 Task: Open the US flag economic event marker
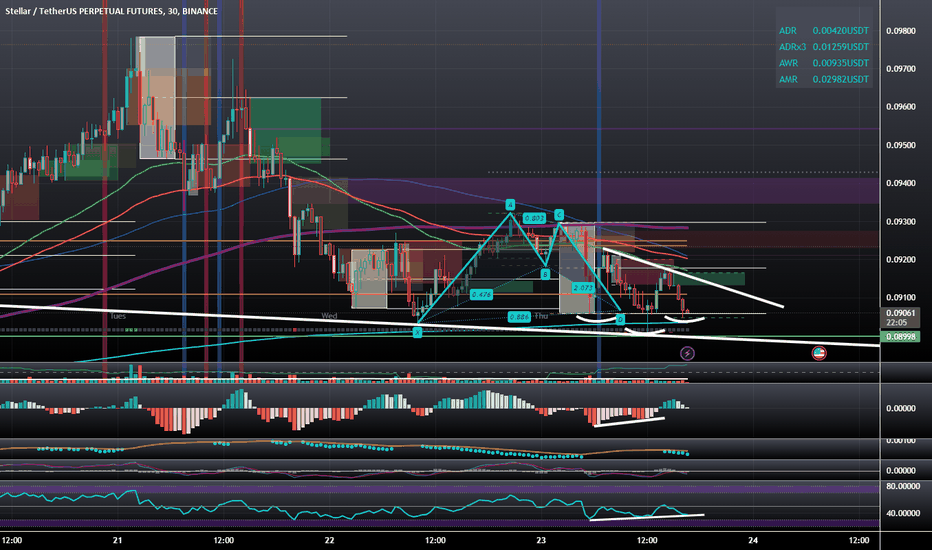click(819, 353)
